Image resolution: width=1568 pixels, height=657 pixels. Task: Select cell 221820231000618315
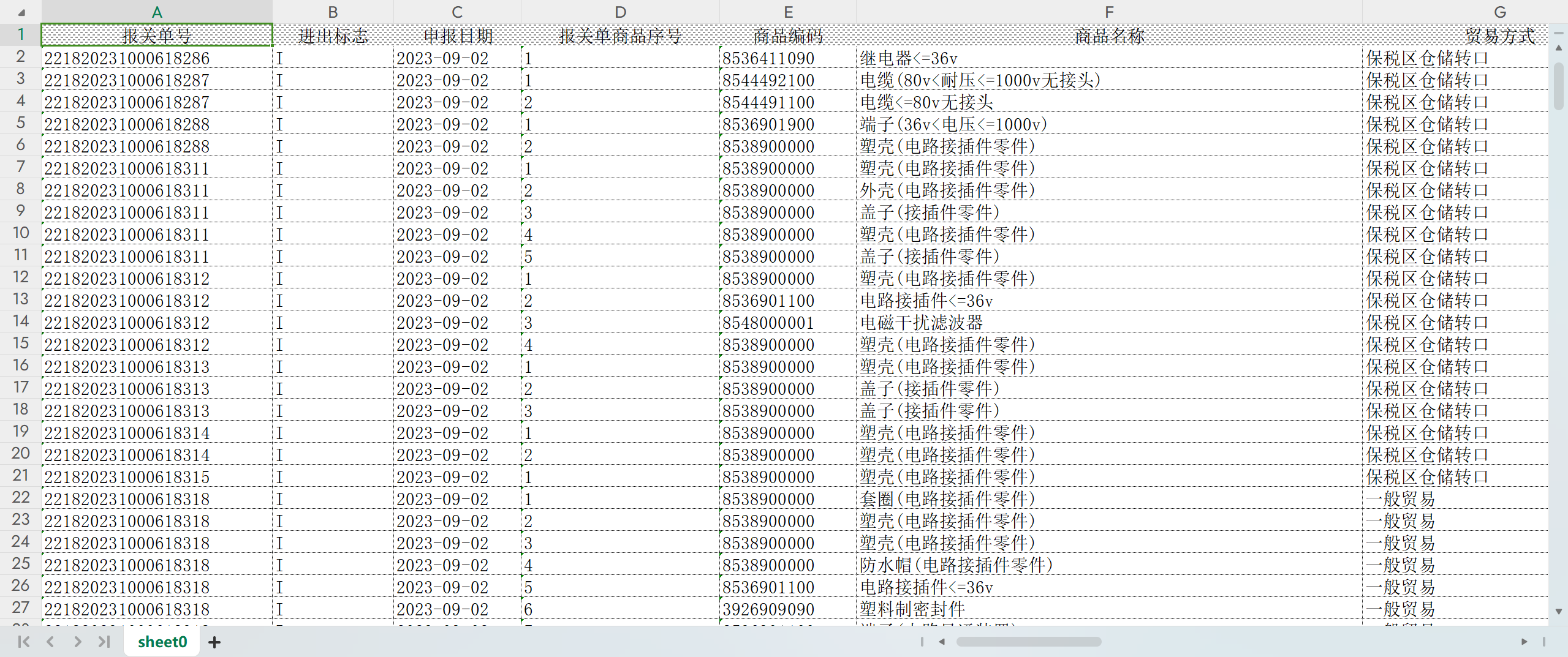point(157,477)
